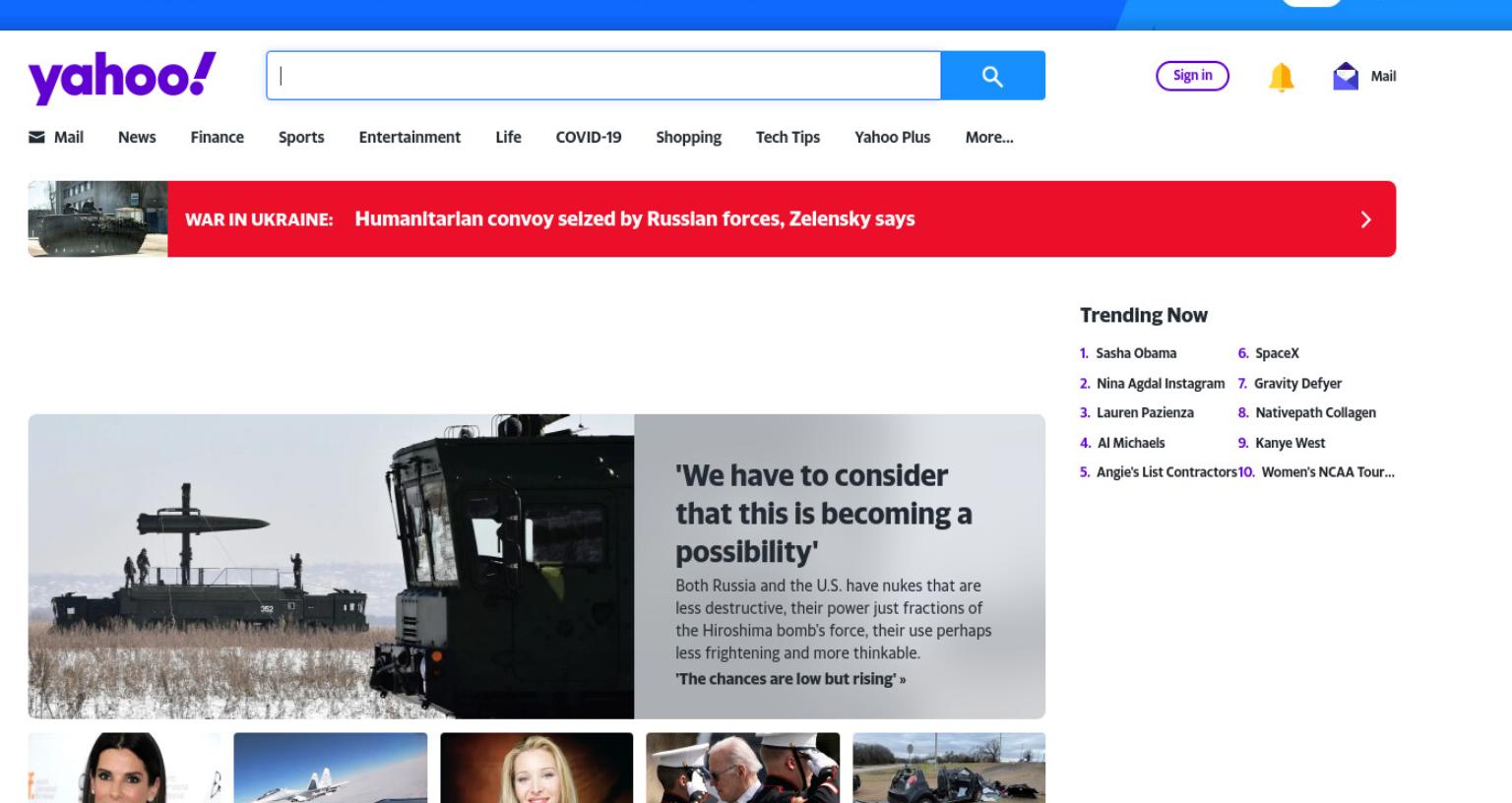
Task: Click WAR IN UKRAINE label
Action: tap(259, 219)
